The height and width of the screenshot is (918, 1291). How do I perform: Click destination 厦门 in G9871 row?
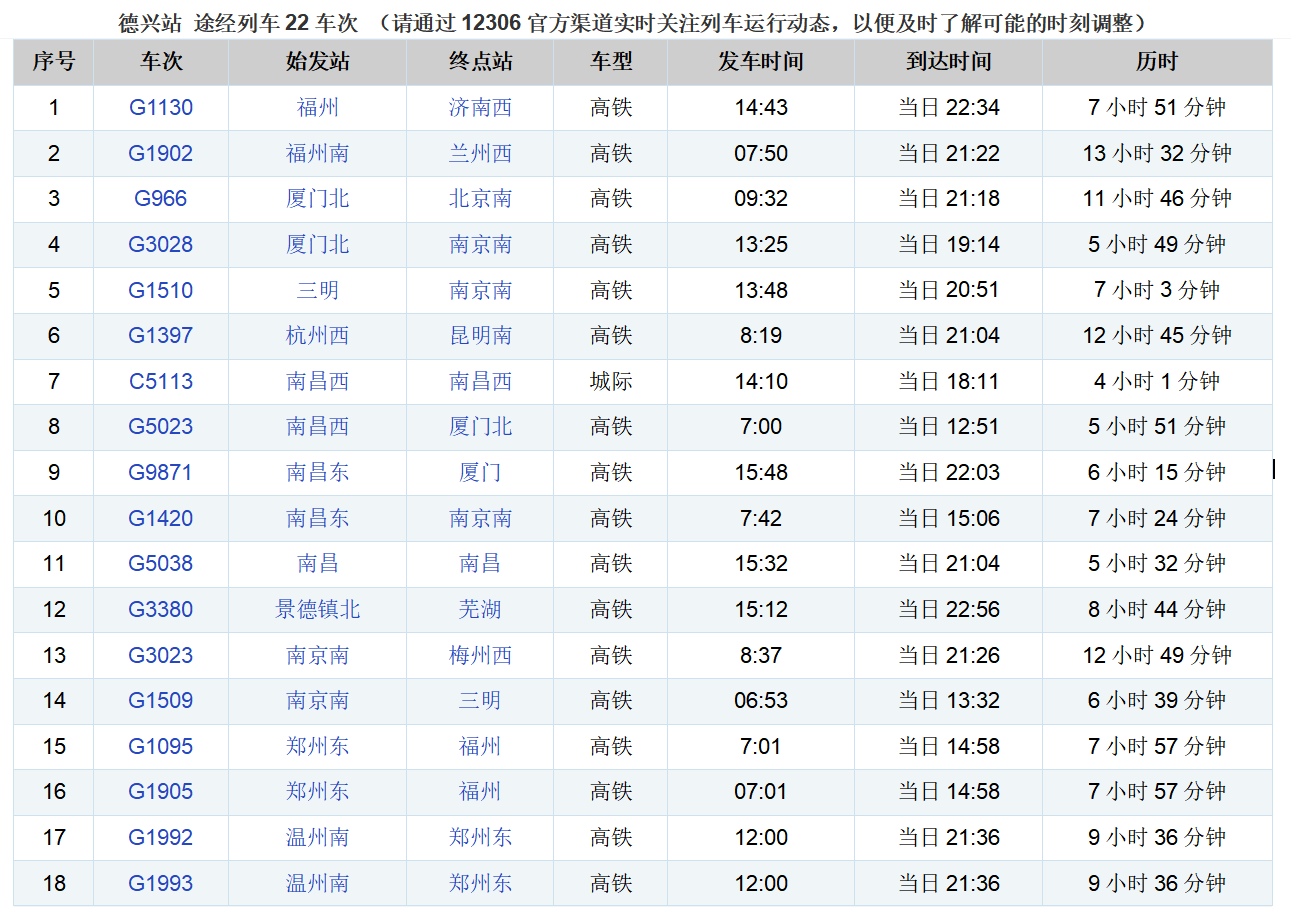[481, 472]
